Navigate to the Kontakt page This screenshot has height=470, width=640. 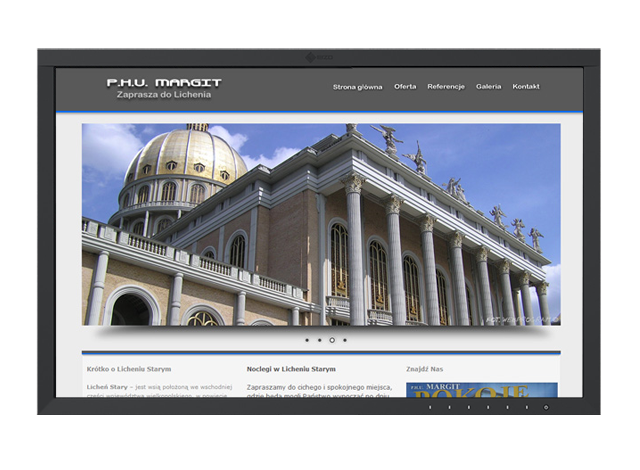526,87
